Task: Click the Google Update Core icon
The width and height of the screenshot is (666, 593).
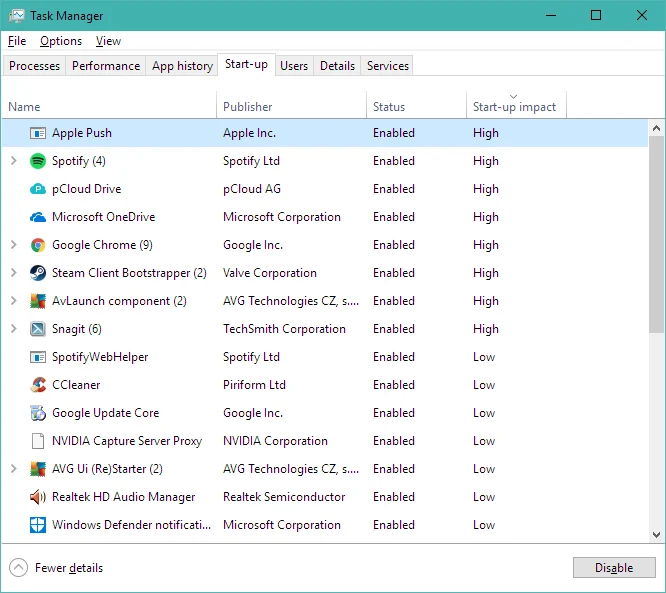Action: 38,413
